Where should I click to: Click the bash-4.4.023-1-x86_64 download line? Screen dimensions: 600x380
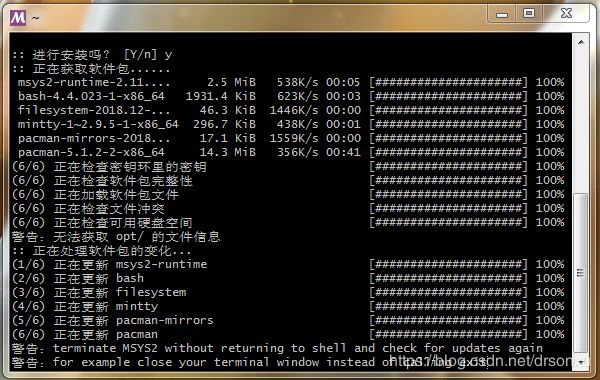pyautogui.click(x=290, y=96)
